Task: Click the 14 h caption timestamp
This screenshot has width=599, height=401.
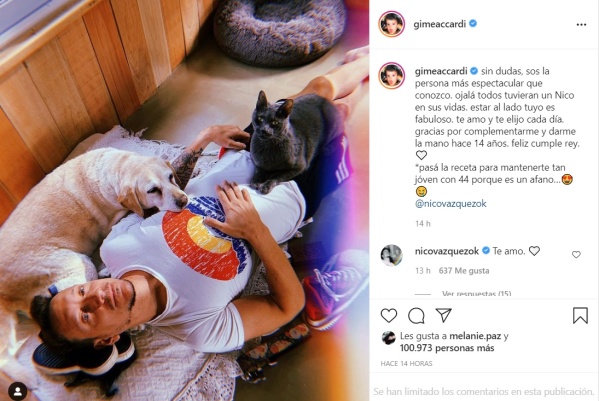Action: [423, 224]
